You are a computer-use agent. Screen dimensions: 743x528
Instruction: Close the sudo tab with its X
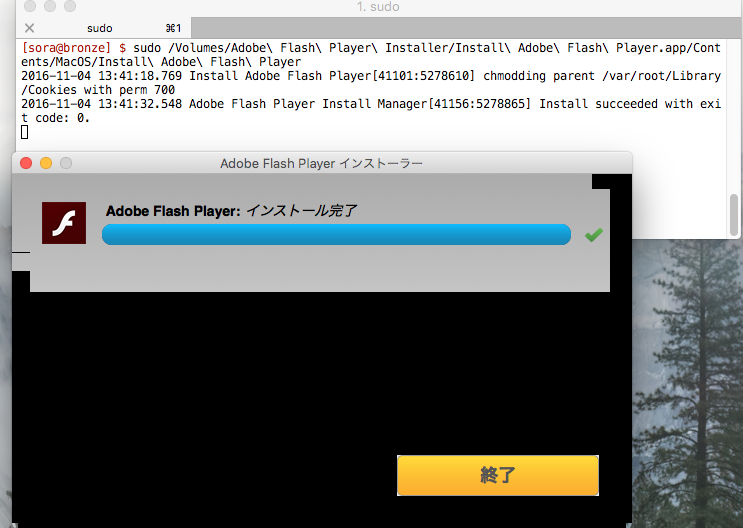coord(28,29)
